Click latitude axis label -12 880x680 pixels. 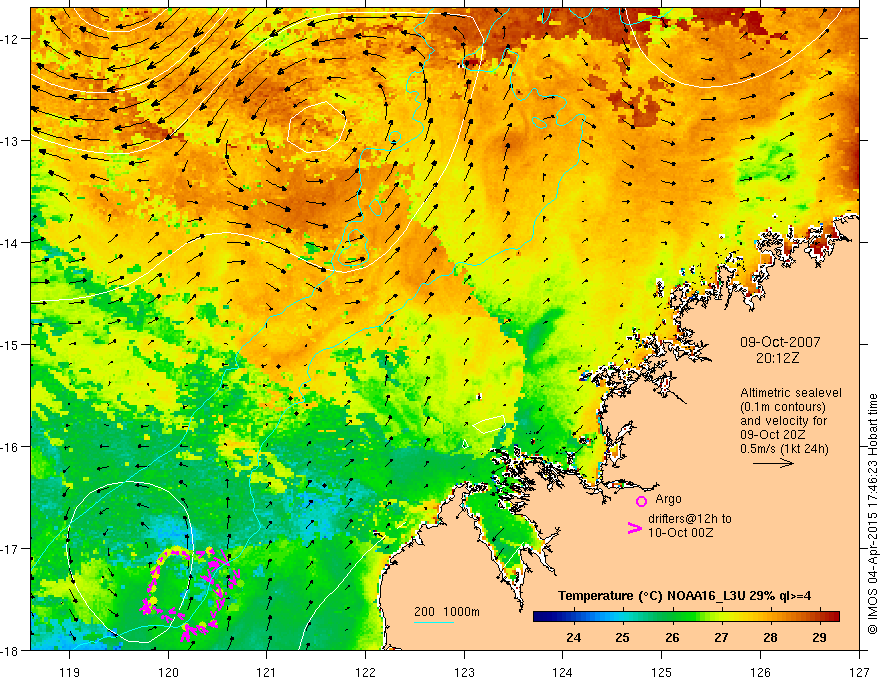(x=11, y=39)
